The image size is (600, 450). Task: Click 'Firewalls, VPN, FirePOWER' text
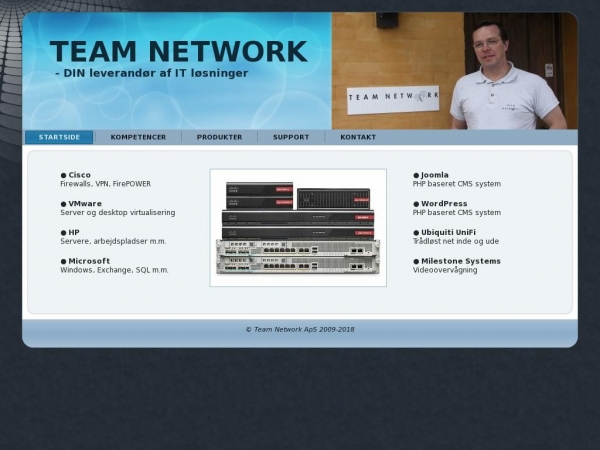(106, 184)
